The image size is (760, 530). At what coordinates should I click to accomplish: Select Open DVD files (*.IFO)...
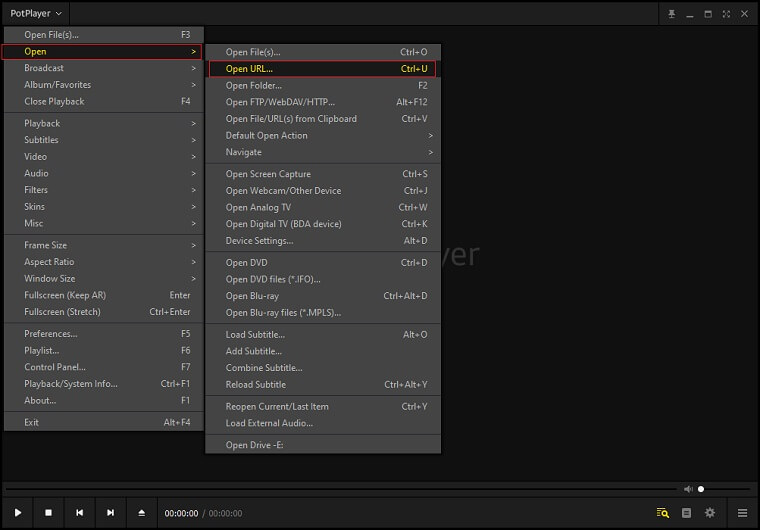click(323, 279)
